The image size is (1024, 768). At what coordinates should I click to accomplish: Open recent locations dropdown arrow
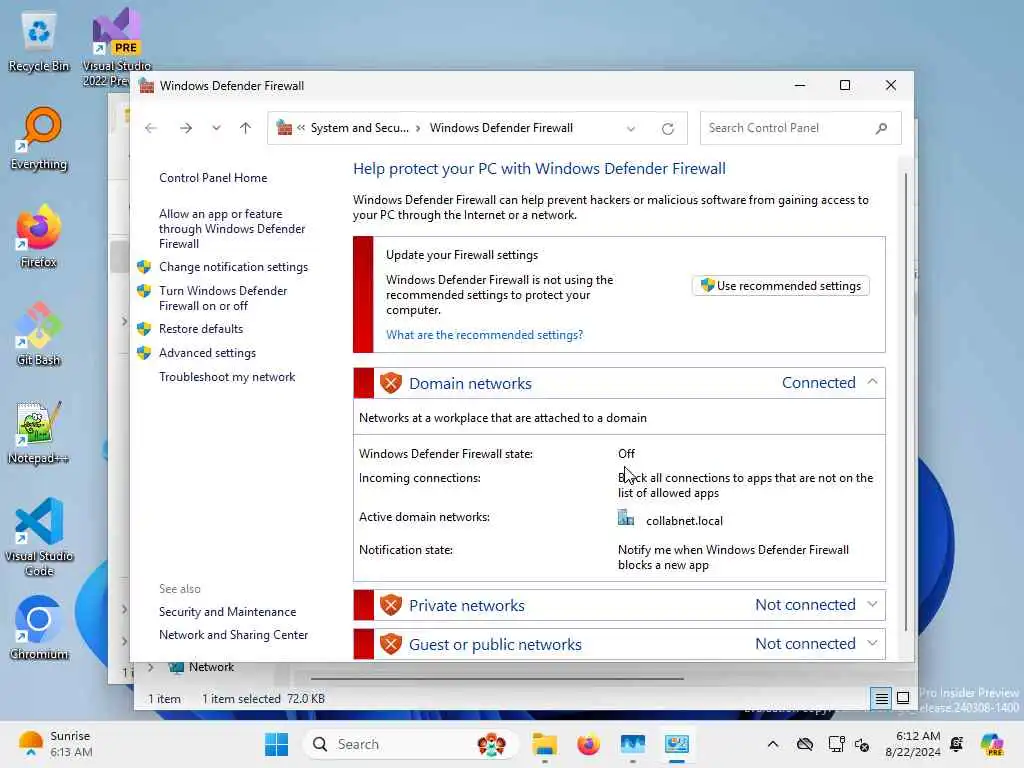[x=216, y=128]
